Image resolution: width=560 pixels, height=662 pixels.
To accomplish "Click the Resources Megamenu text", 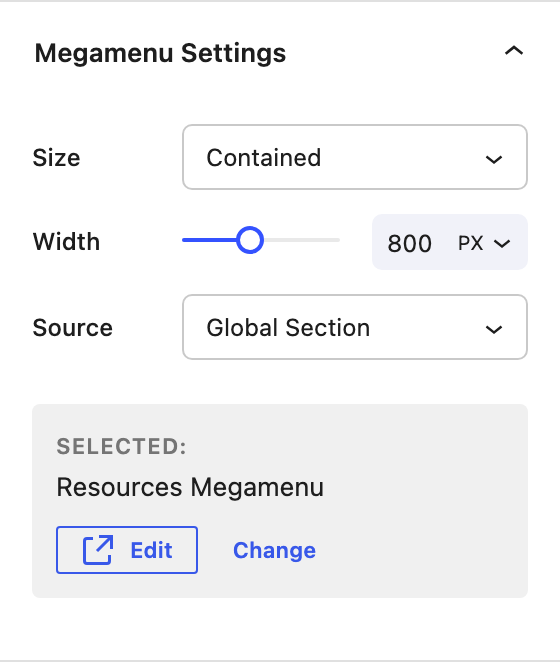I will point(190,487).
